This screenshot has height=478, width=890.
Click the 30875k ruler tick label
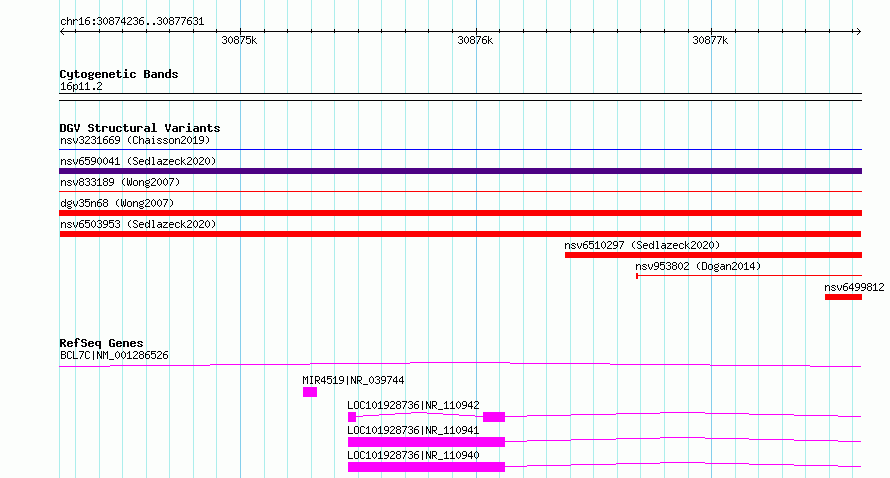[239, 40]
